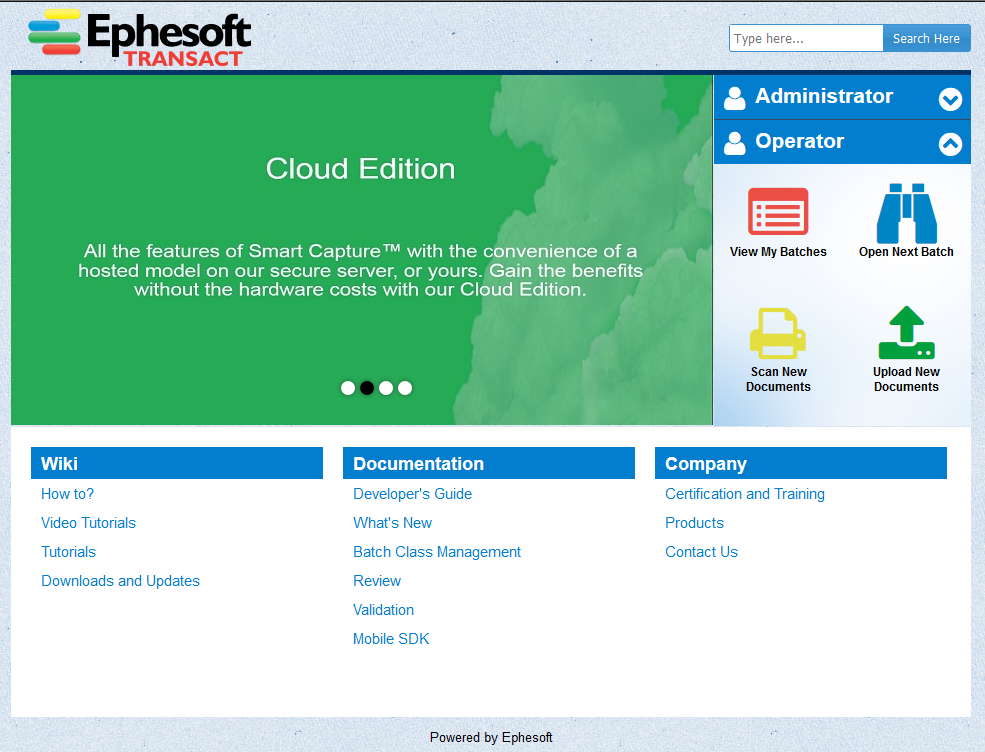985x752 pixels.
Task: Click the Administrator panel header label
Action: [824, 96]
